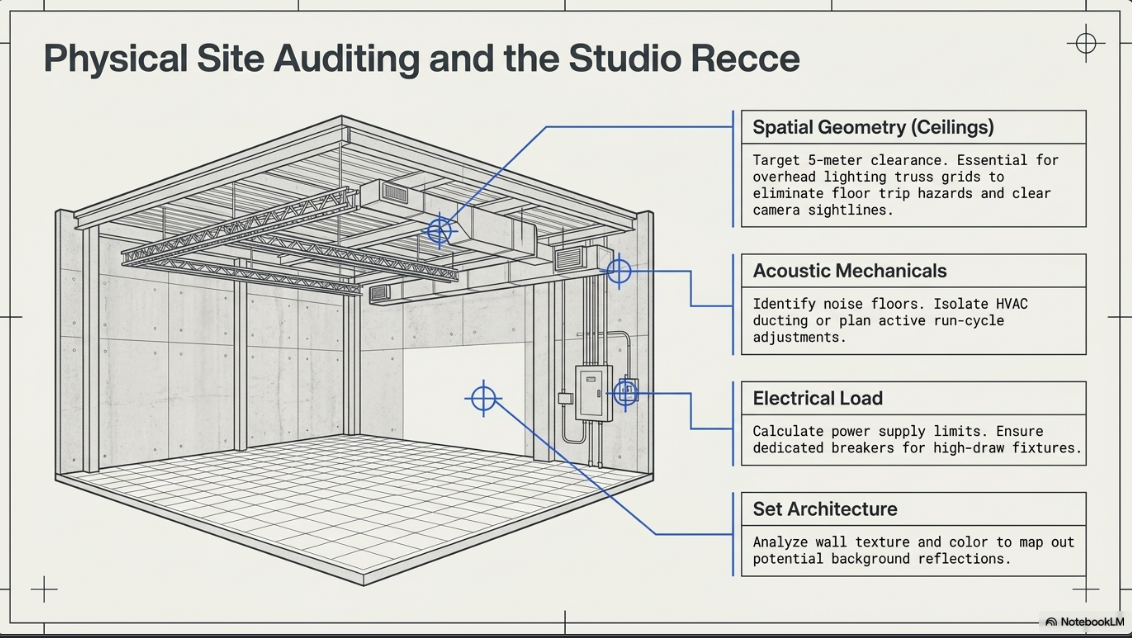1132x638 pixels.
Task: Click the 'Analyze wall texture and color' description text
Action: click(913, 550)
